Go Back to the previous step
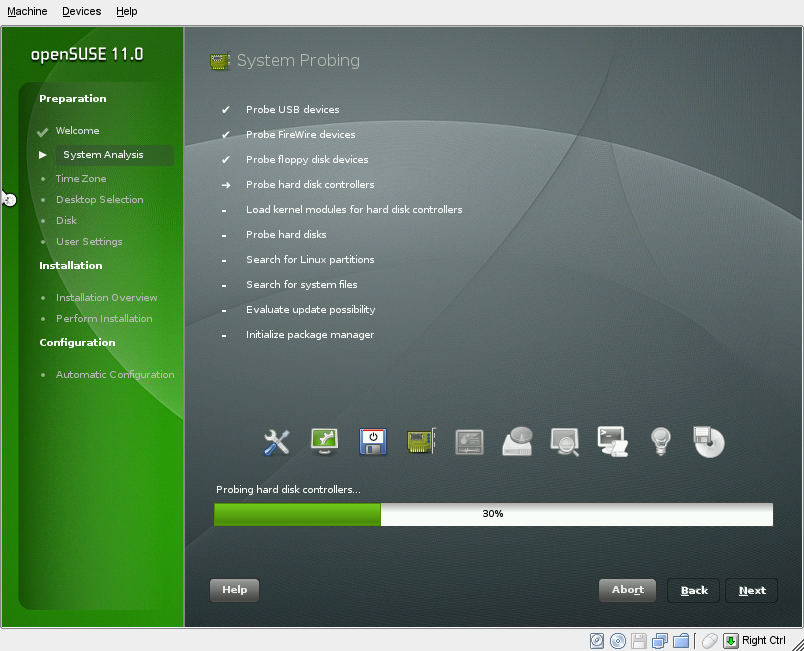 click(694, 591)
